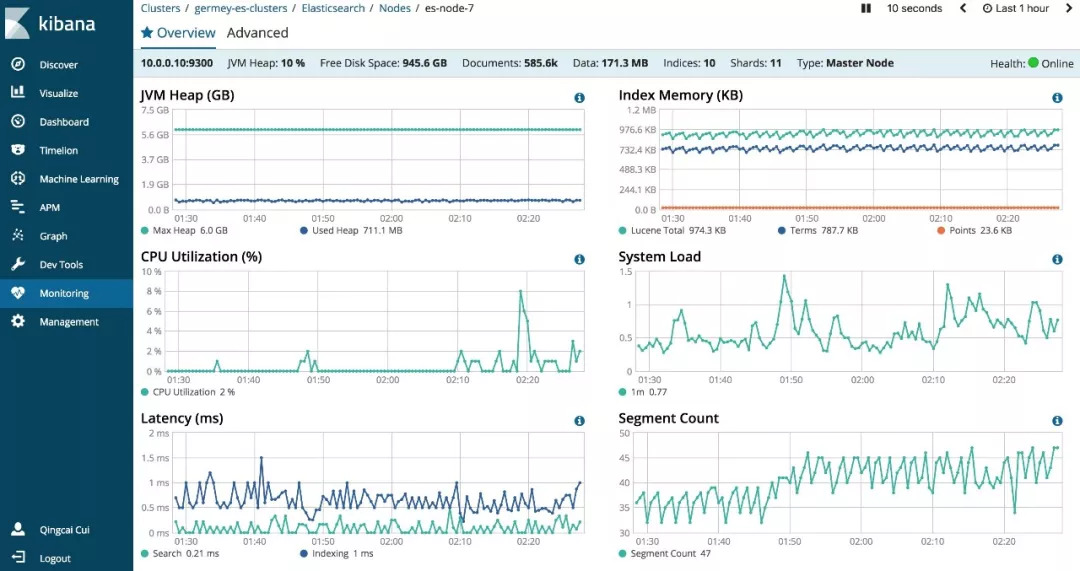Click the green Online health indicator

(1033, 63)
